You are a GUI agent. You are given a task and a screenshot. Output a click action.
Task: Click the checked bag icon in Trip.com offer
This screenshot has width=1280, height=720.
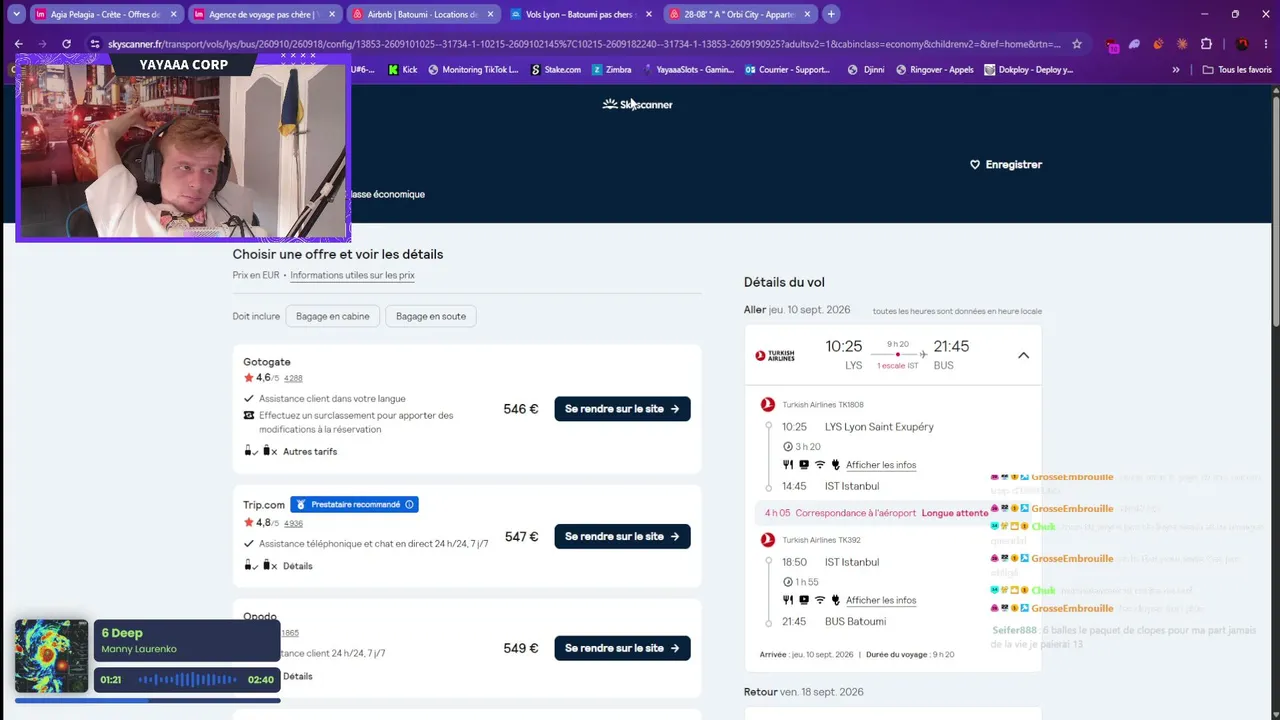(269, 566)
